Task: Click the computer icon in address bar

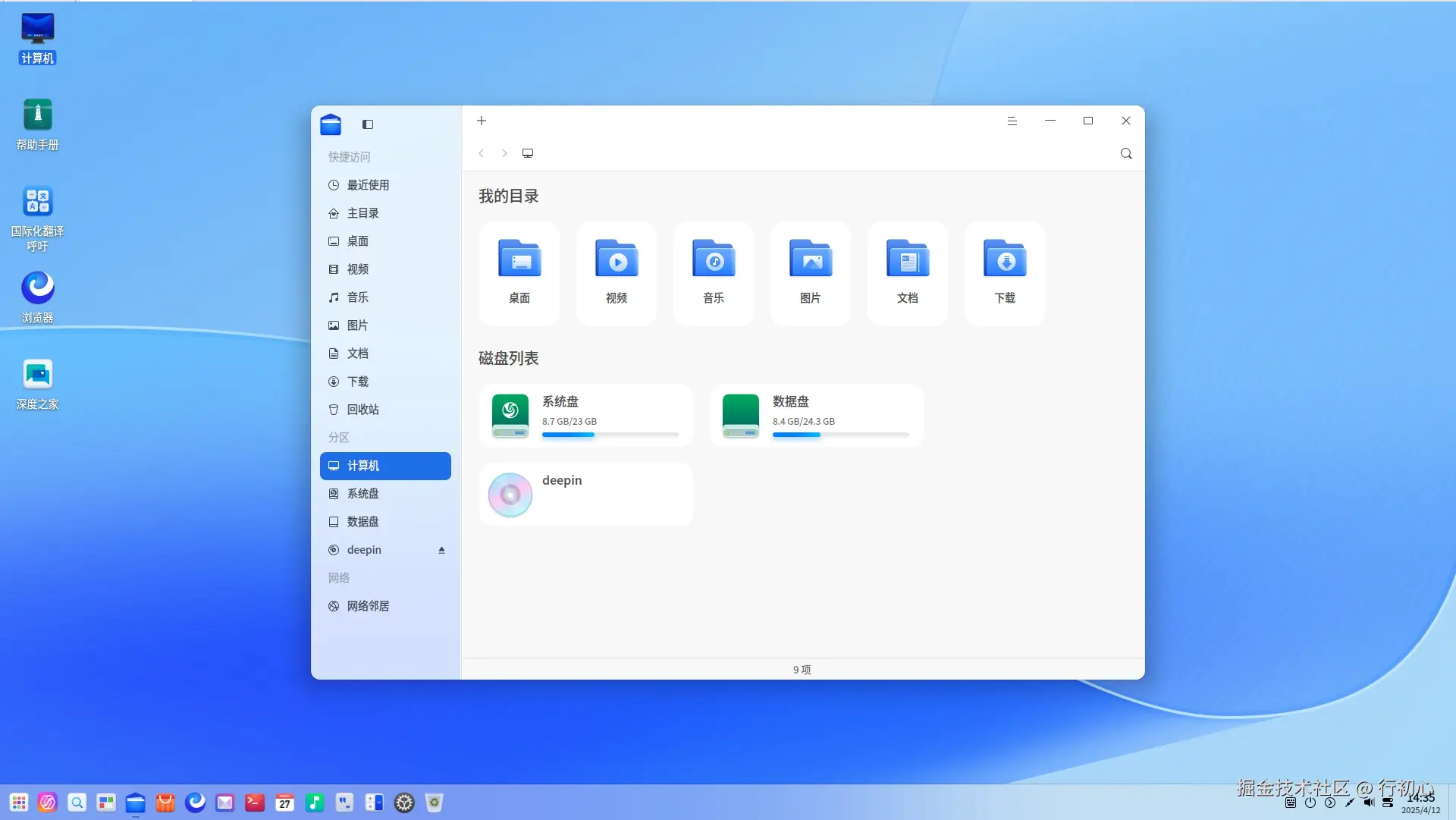Action: [x=528, y=153]
